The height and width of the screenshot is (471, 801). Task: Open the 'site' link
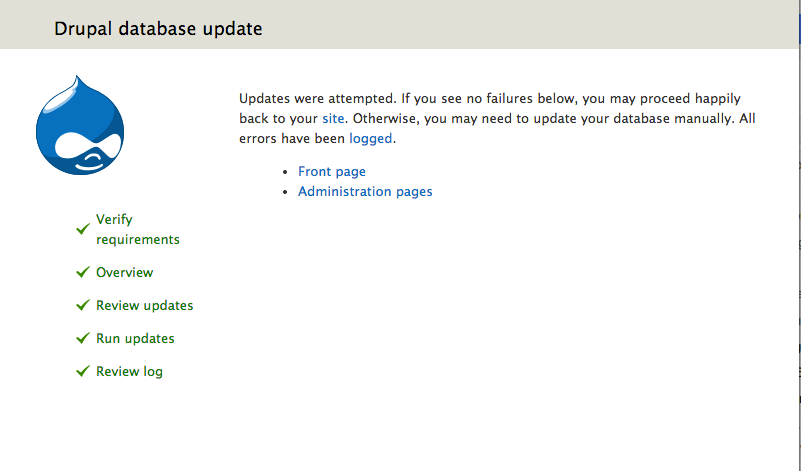click(333, 119)
